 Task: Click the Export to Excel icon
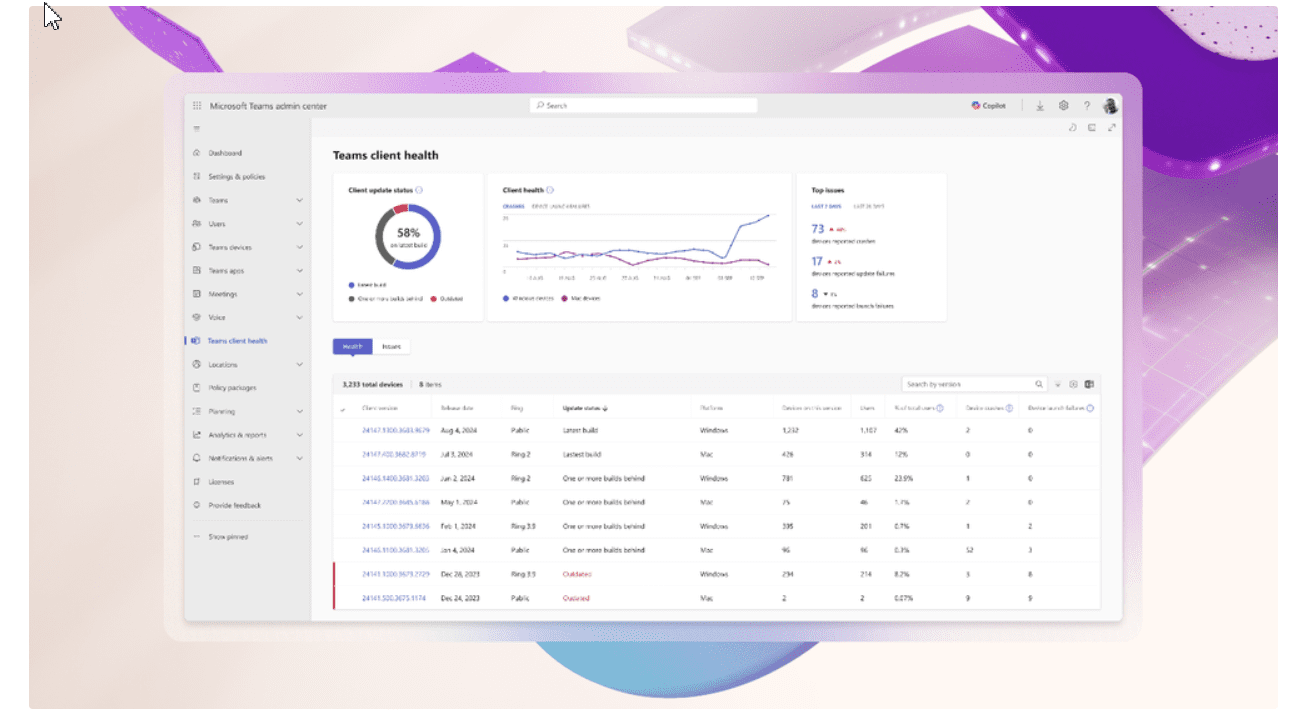tap(1089, 384)
